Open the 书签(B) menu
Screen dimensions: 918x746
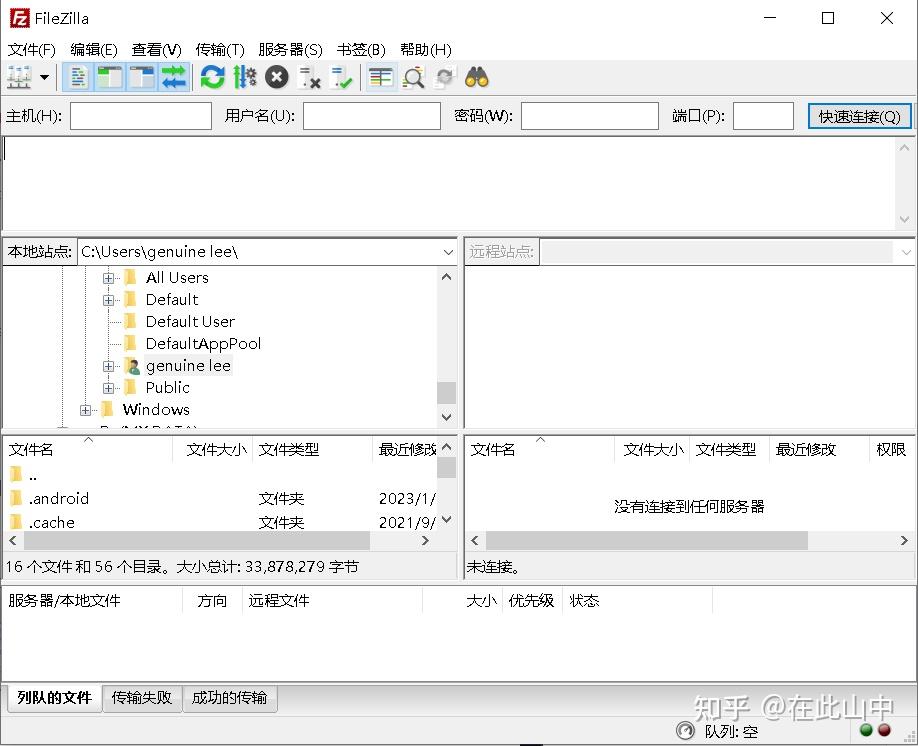361,50
